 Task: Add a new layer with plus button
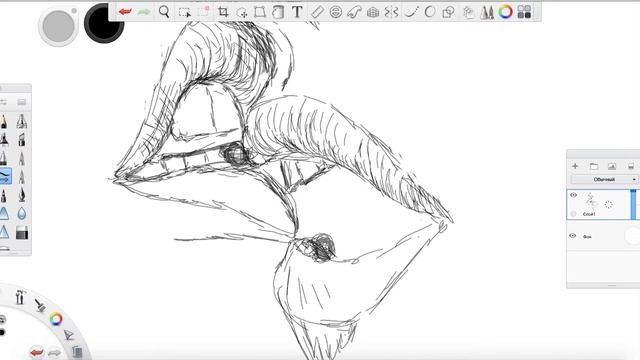[575, 166]
